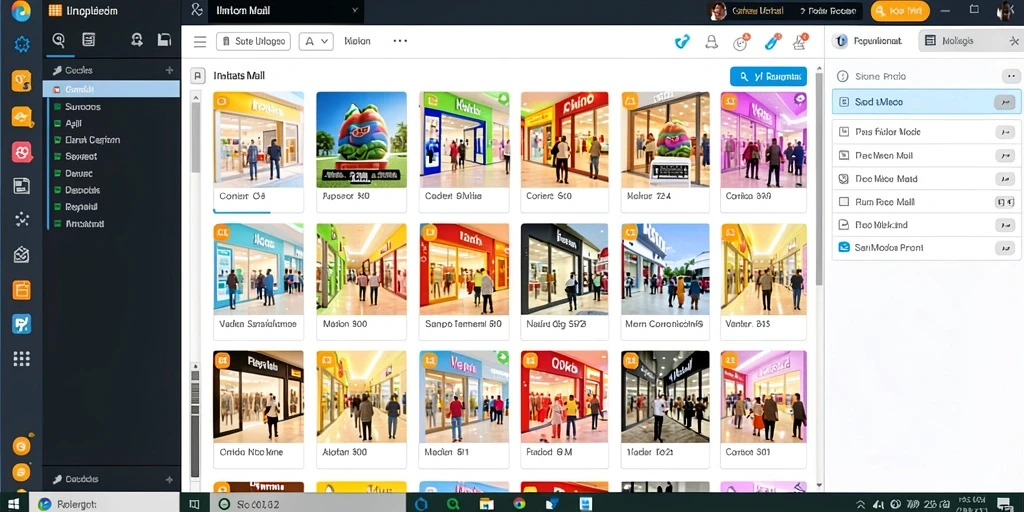
Task: Toggle icon beside Doo Mice Mald
Action: tap(843, 179)
